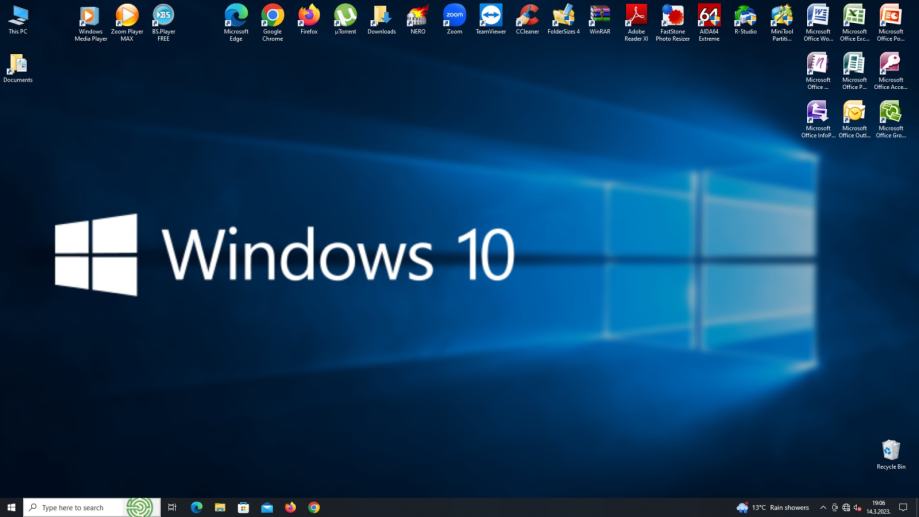Open the Downloads folder shortcut
The height and width of the screenshot is (517, 919).
click(382, 19)
